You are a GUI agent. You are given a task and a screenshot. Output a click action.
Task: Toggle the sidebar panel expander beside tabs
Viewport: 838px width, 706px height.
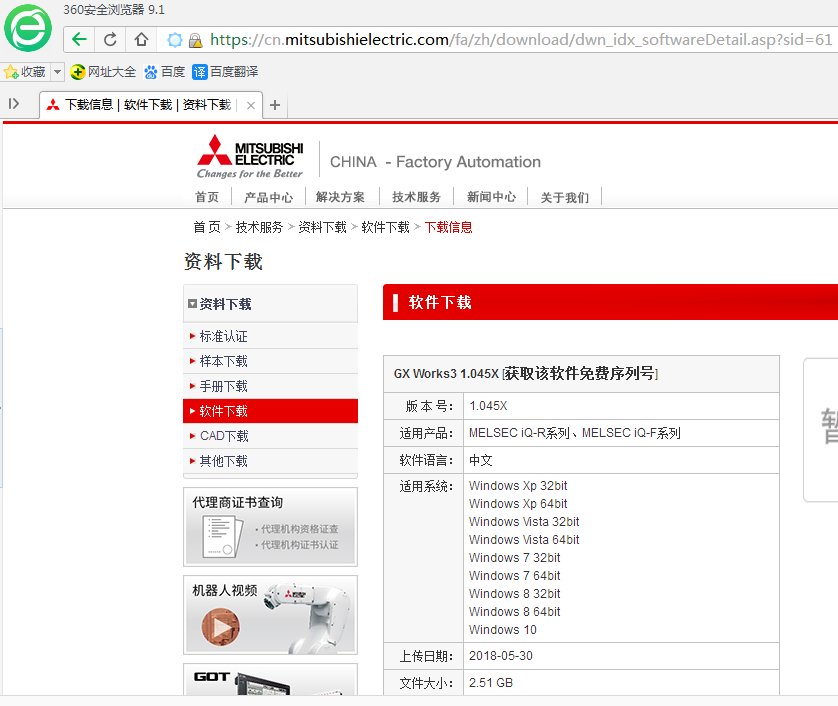[14, 104]
